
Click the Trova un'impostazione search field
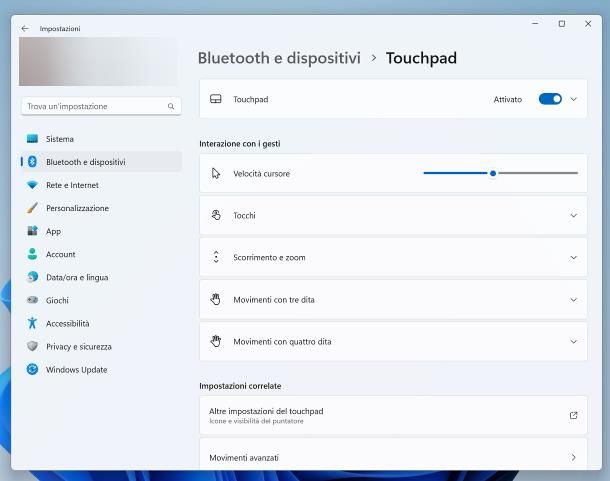[x=93, y=106]
